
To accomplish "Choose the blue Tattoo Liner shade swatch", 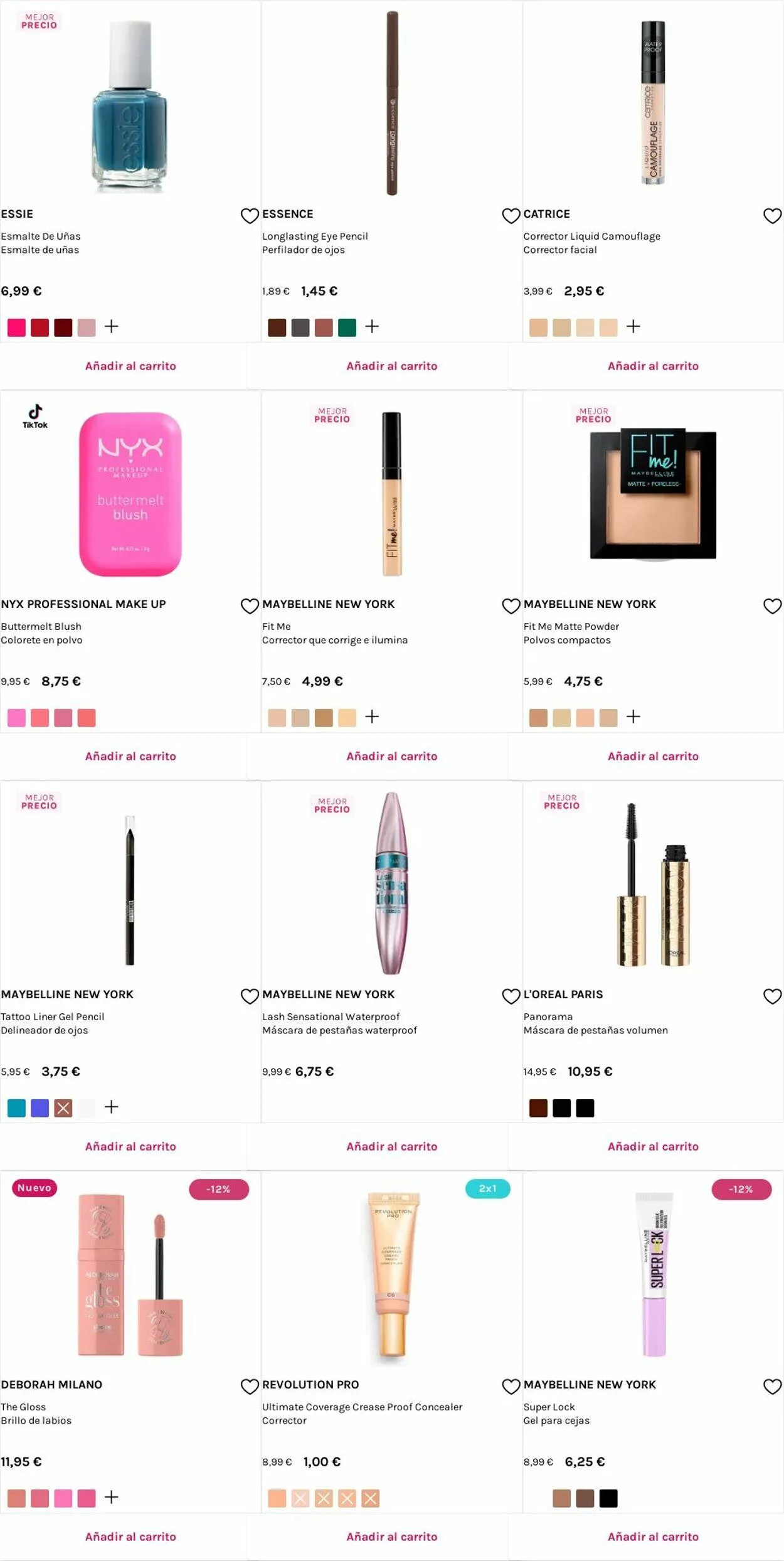I will tap(40, 1108).
